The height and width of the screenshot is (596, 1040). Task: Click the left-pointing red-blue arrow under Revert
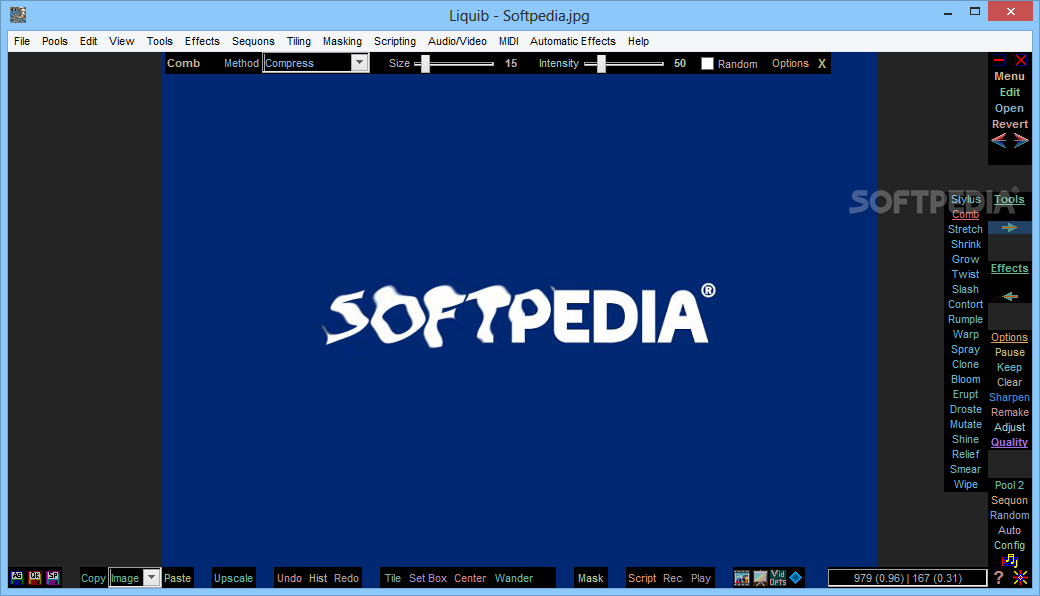999,141
